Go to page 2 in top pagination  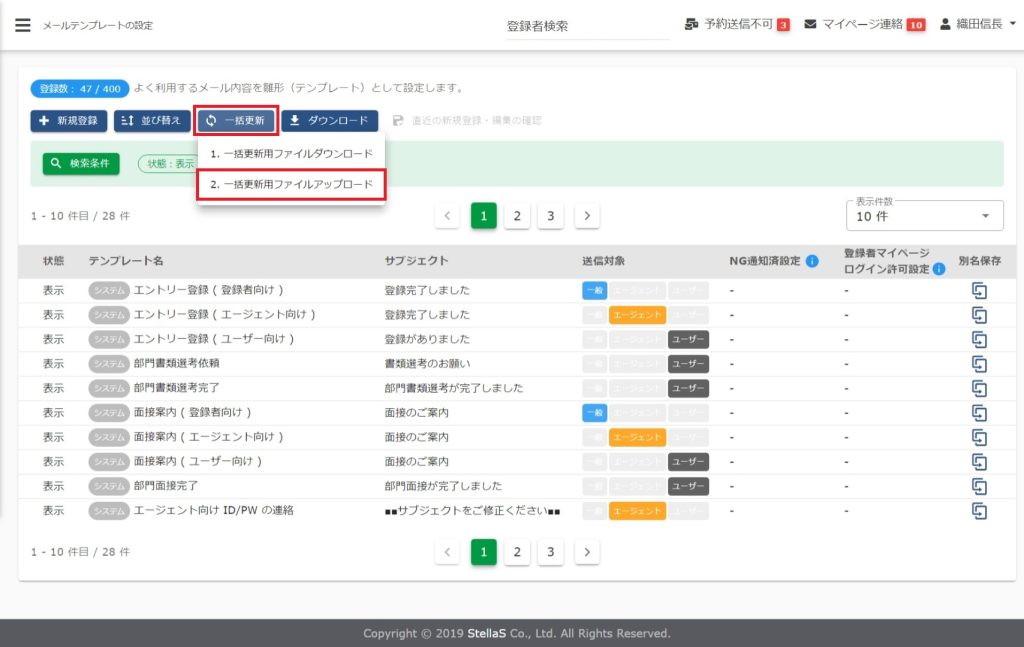(516, 215)
